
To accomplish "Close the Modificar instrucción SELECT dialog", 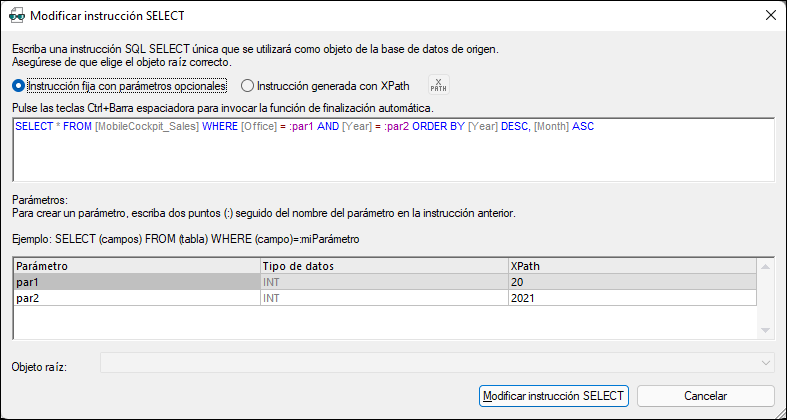I will coord(770,15).
